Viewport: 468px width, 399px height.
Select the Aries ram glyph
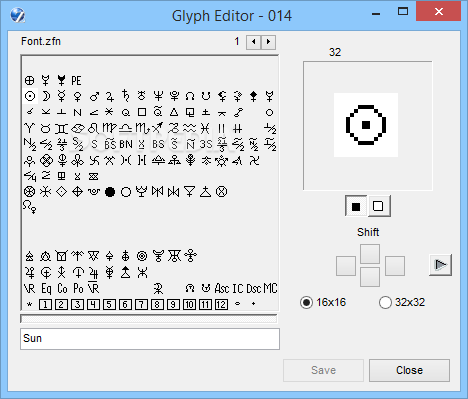[30, 128]
